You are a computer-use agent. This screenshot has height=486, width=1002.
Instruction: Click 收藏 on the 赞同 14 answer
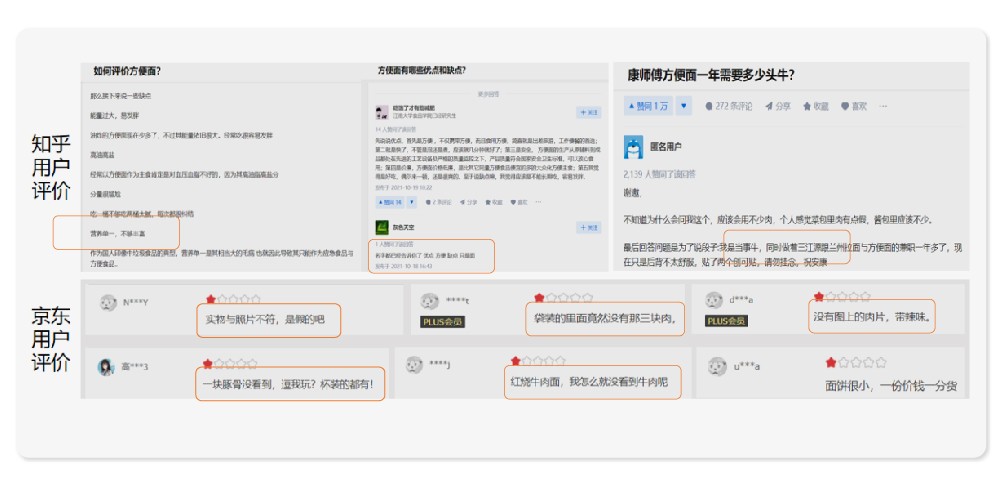tap(494, 202)
